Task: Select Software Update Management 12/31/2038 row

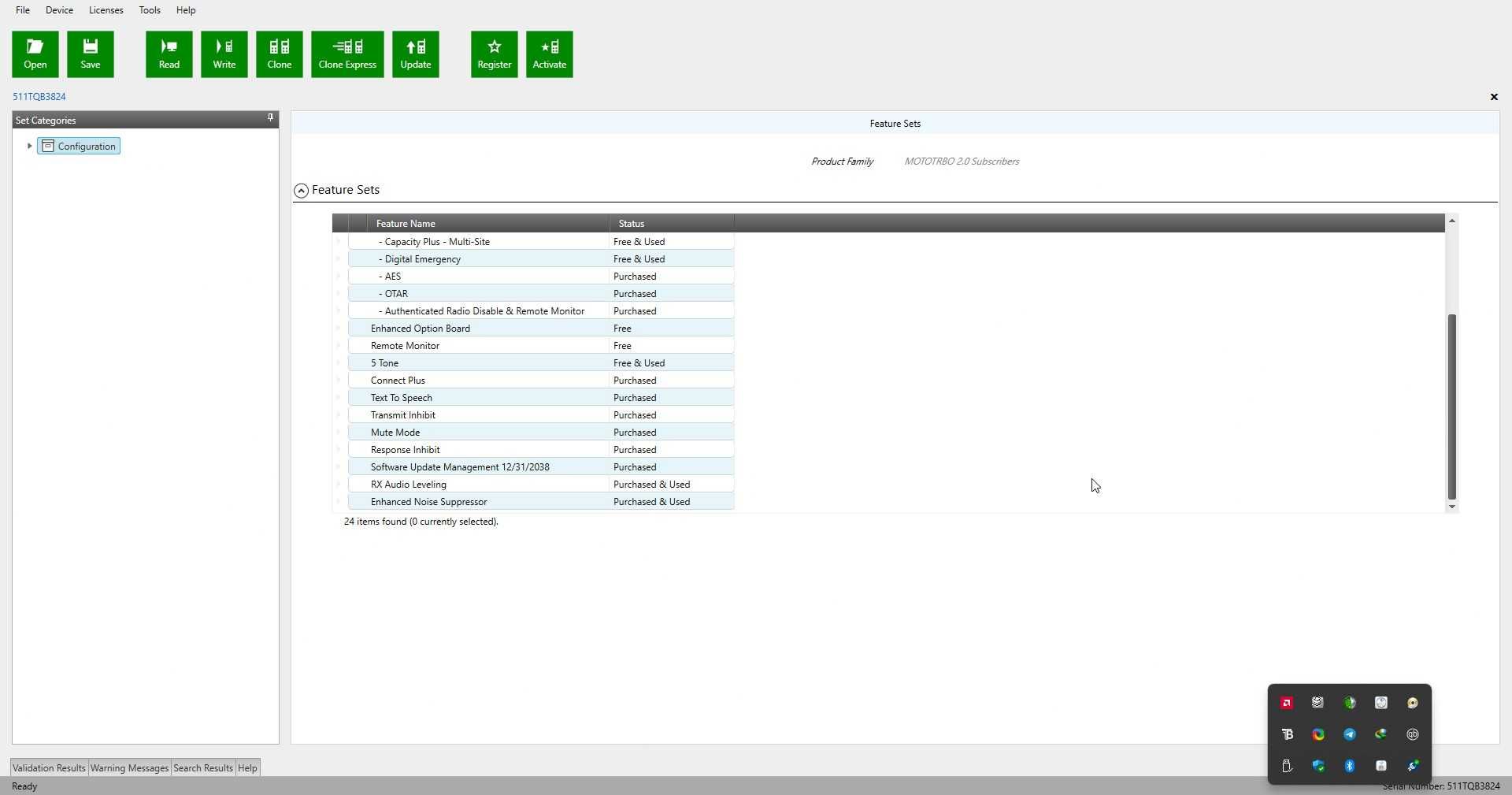Action: coord(541,467)
